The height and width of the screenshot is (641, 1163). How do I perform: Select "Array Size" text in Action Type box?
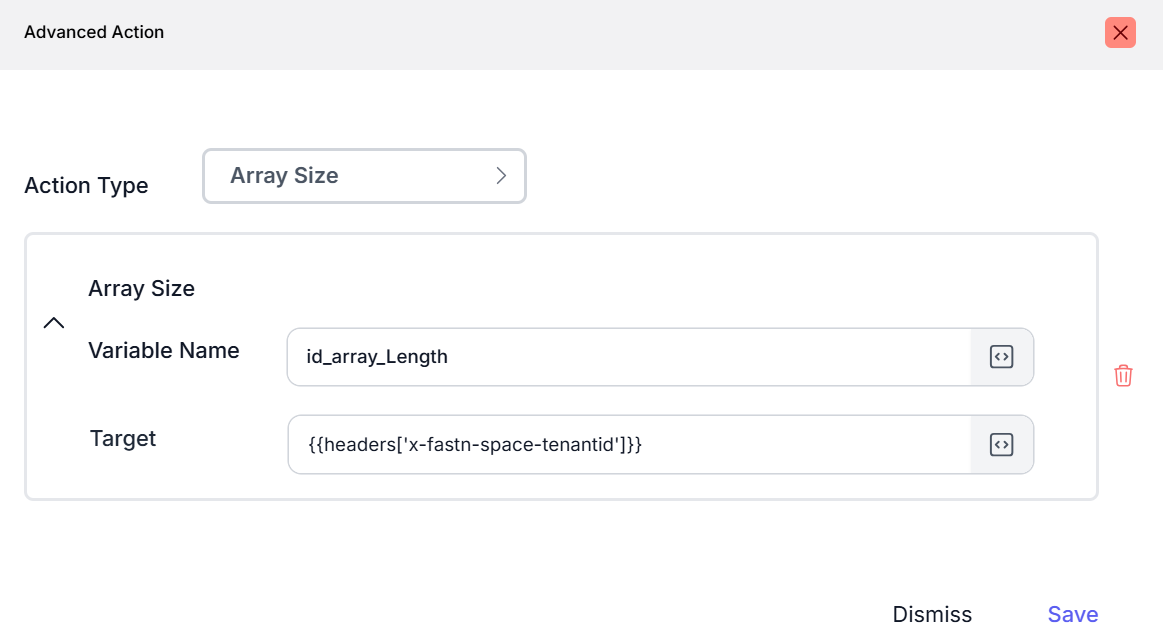pyautogui.click(x=284, y=176)
